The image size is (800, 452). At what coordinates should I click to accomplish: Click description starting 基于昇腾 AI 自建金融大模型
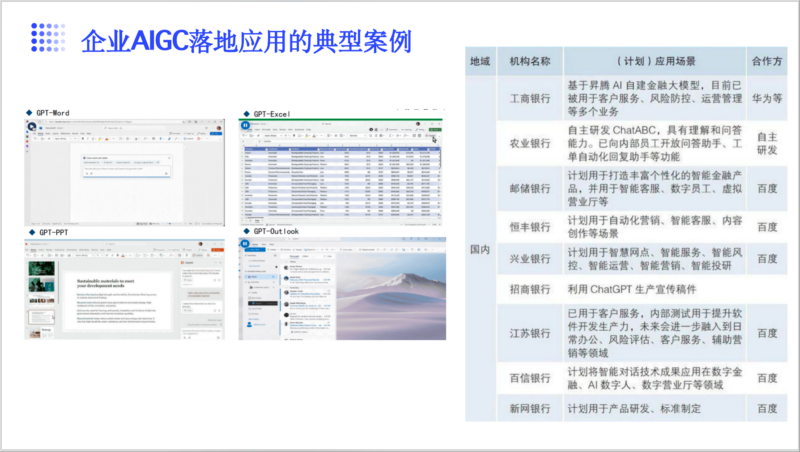coord(655,98)
